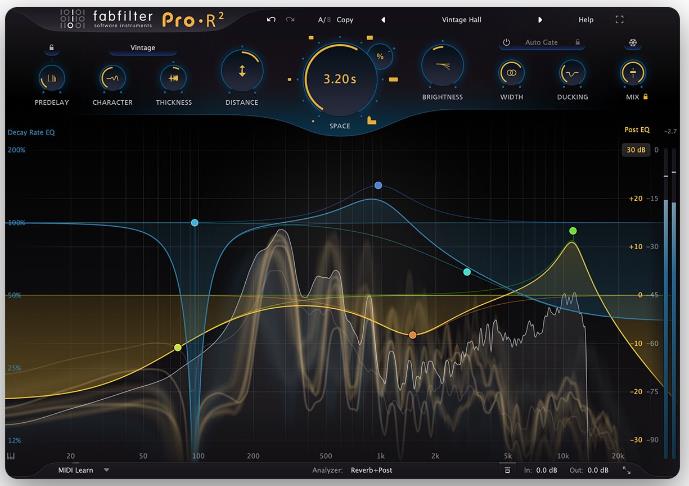Select the orange Post EQ dip node
The height and width of the screenshot is (486, 689).
413,335
